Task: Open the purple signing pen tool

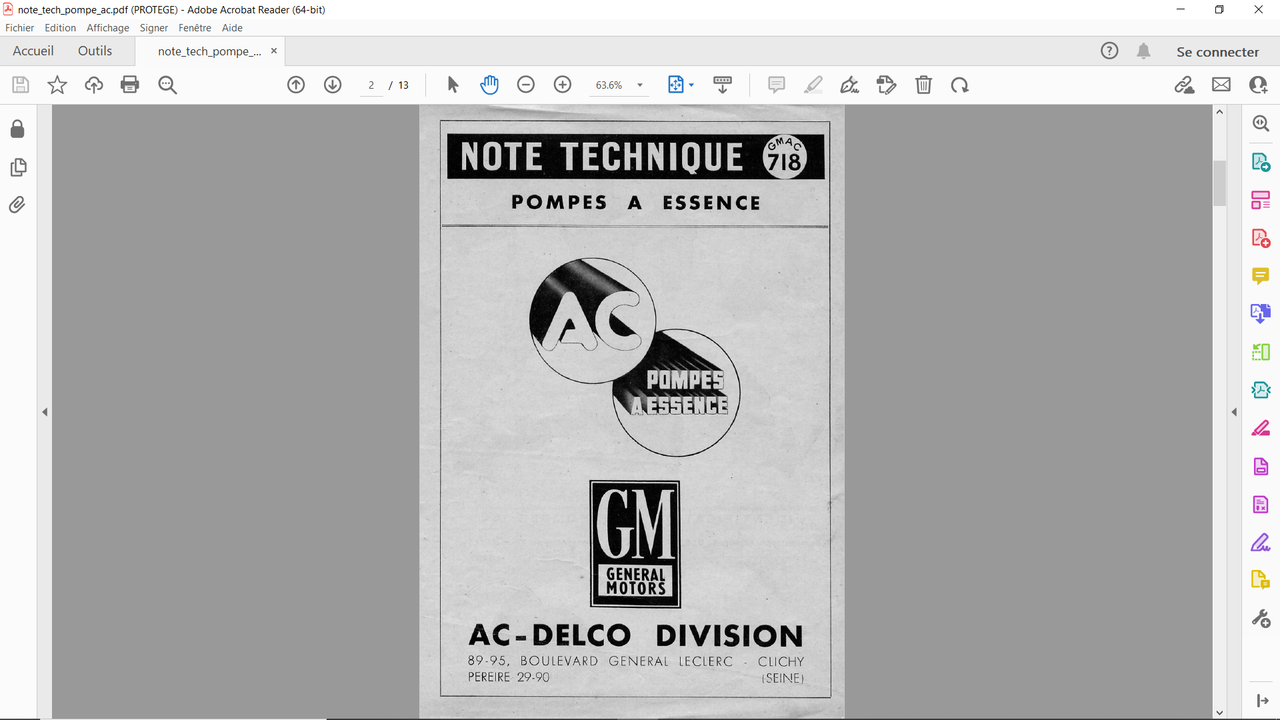Action: point(1260,542)
